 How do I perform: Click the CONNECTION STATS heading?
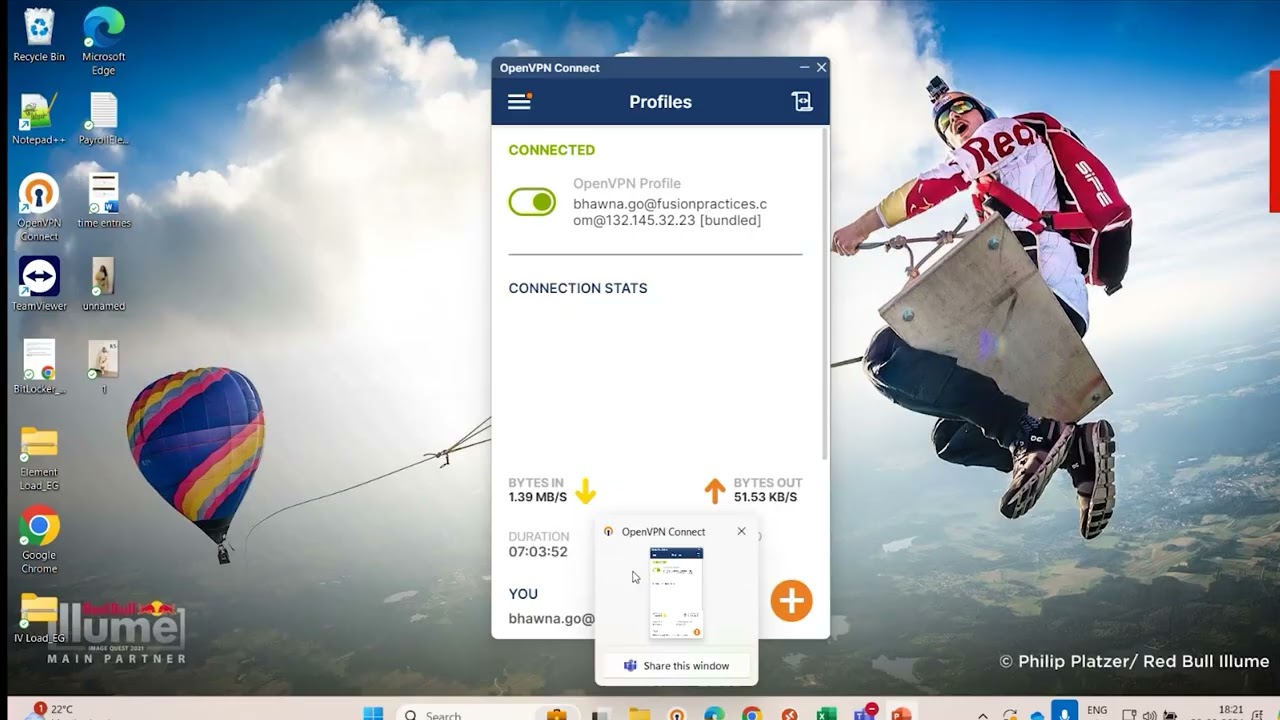[x=578, y=288]
